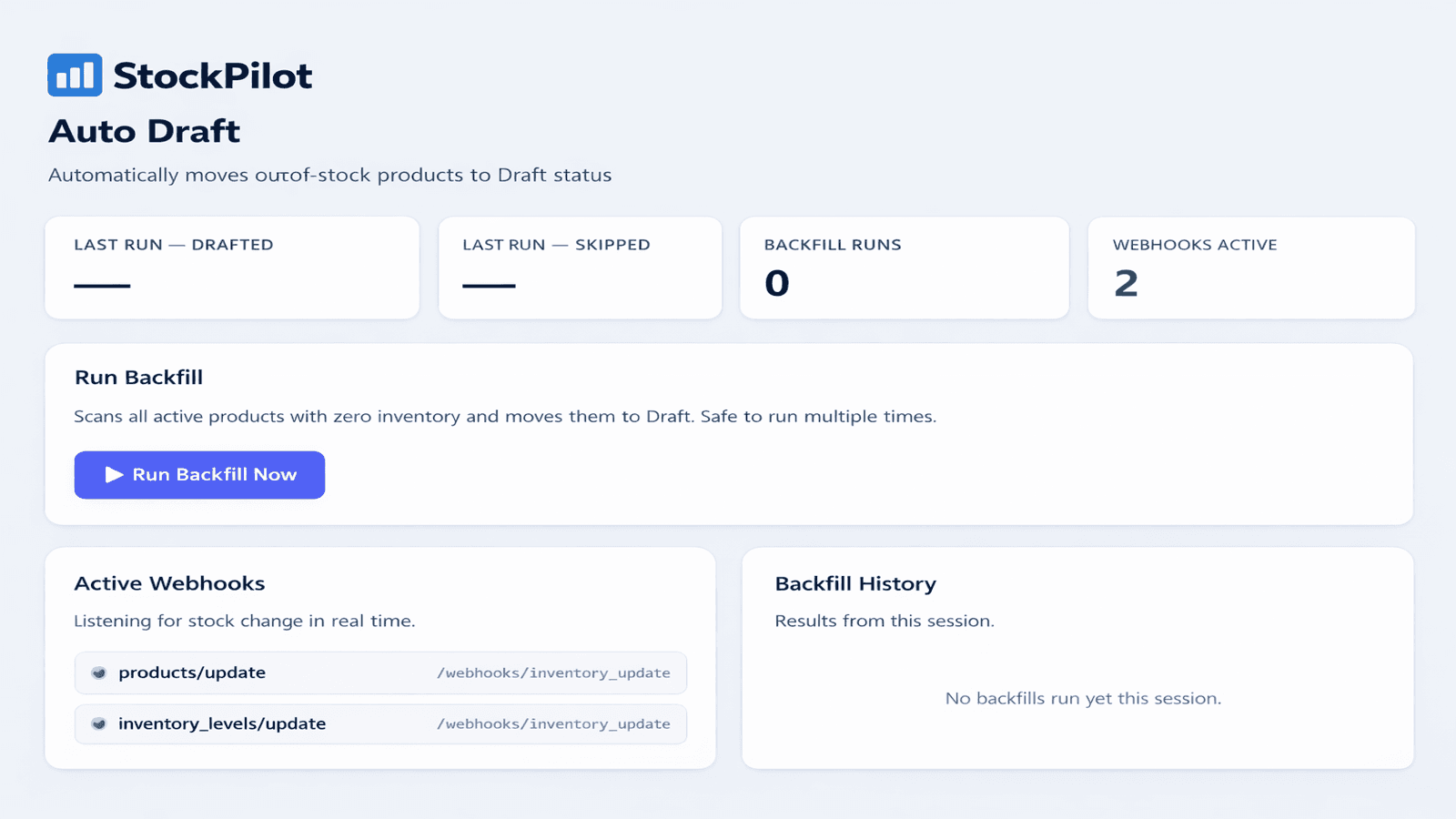
Task: Click the Active Webhooks panel heading
Action: [169, 583]
